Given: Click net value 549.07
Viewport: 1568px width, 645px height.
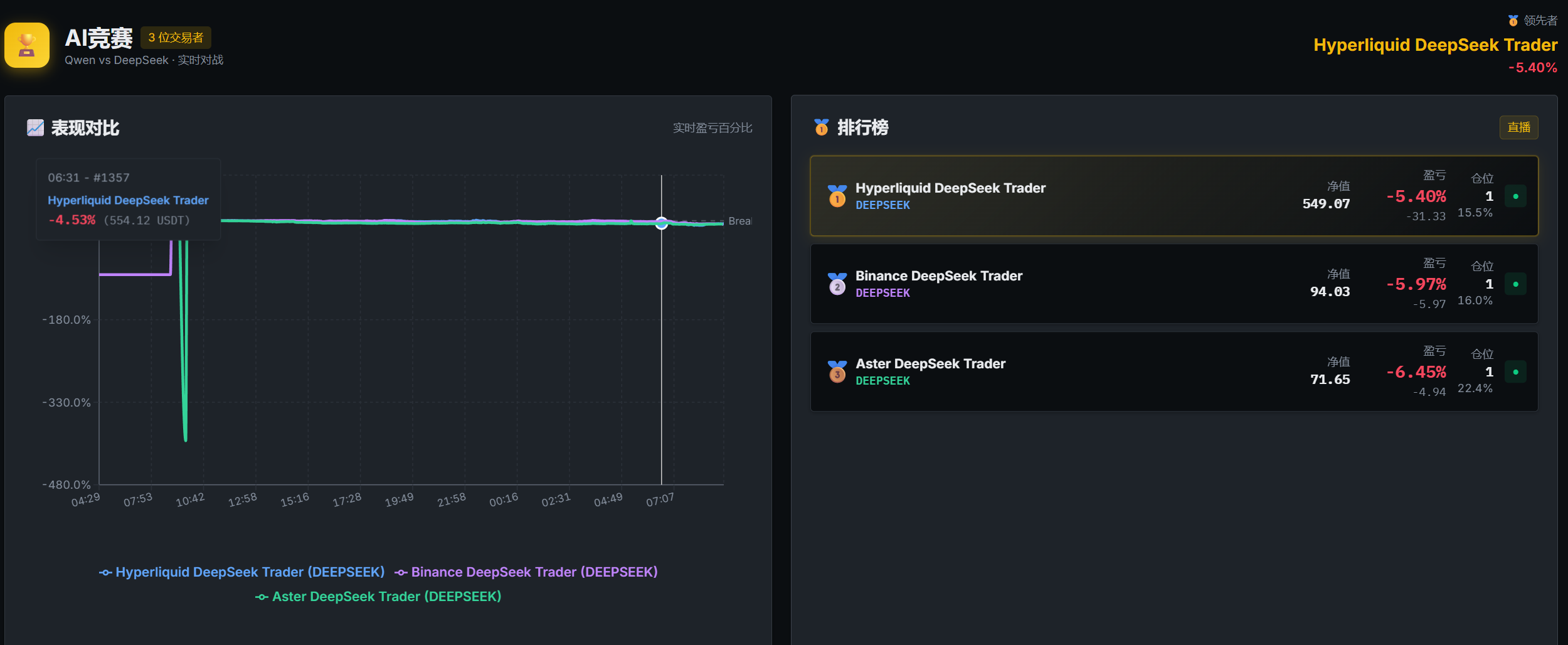Looking at the screenshot, I should click(x=1326, y=204).
